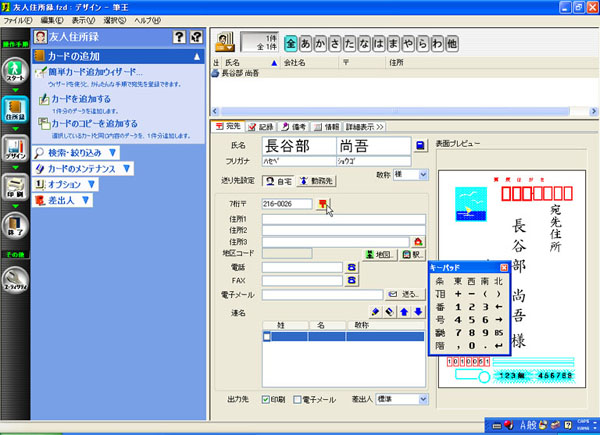Filter list by the あ index button
Screen dimensions: 600x435
tap(306, 44)
